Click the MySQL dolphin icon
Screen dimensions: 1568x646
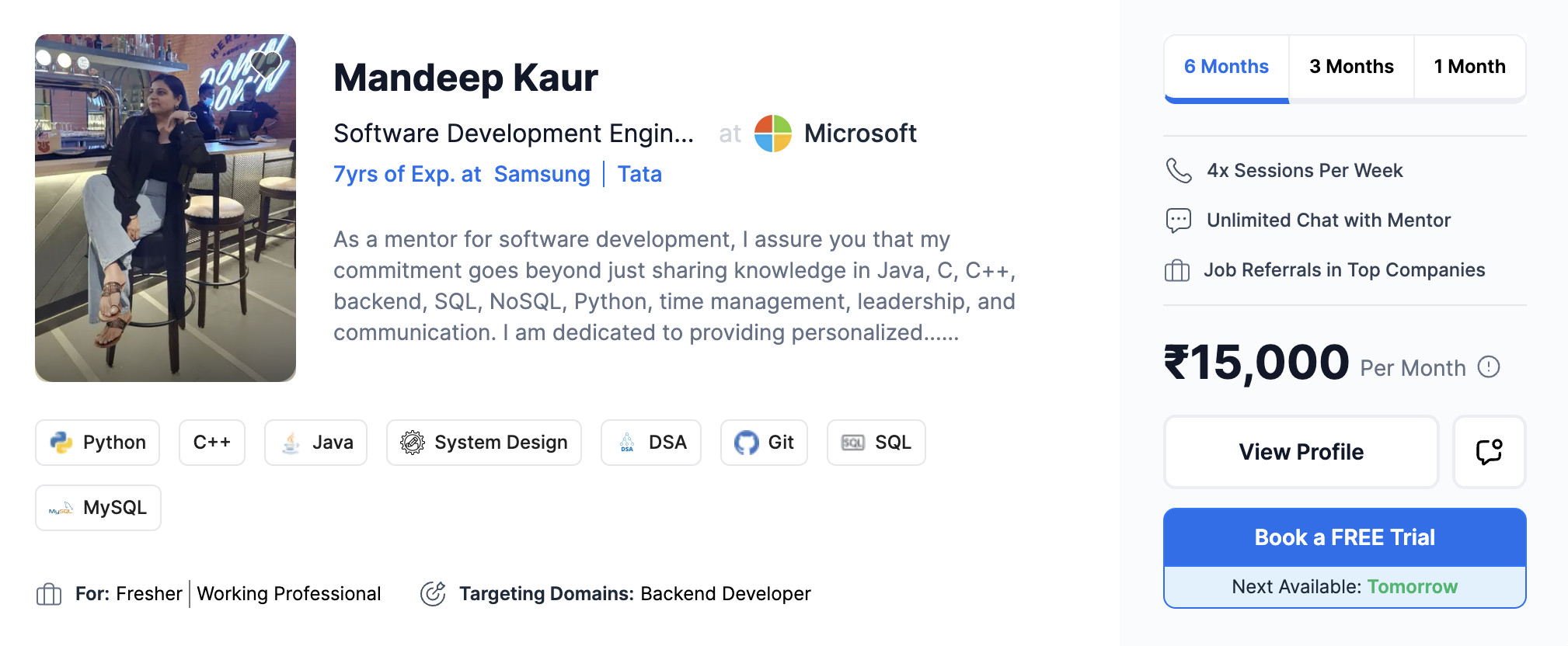tap(61, 509)
